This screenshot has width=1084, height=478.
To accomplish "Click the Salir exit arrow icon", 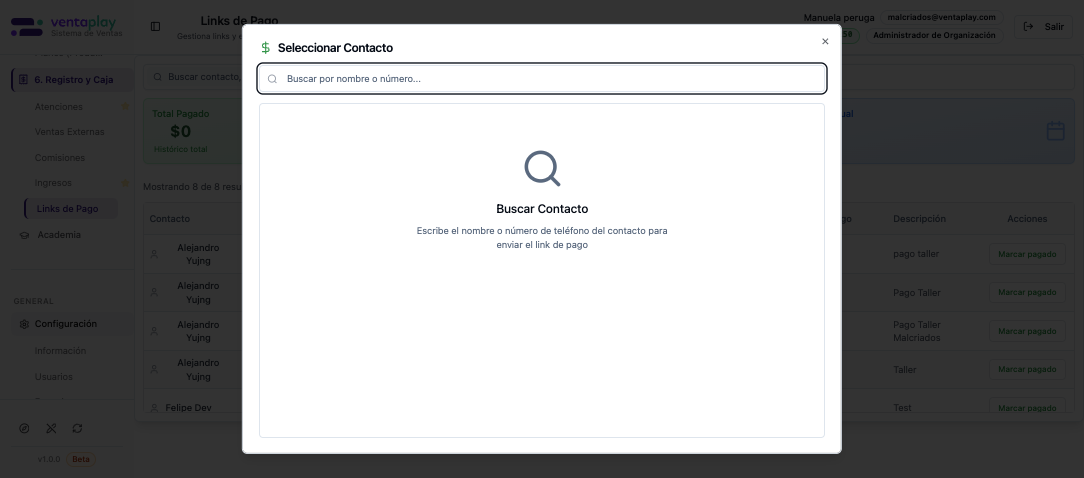I will (x=1028, y=26).
